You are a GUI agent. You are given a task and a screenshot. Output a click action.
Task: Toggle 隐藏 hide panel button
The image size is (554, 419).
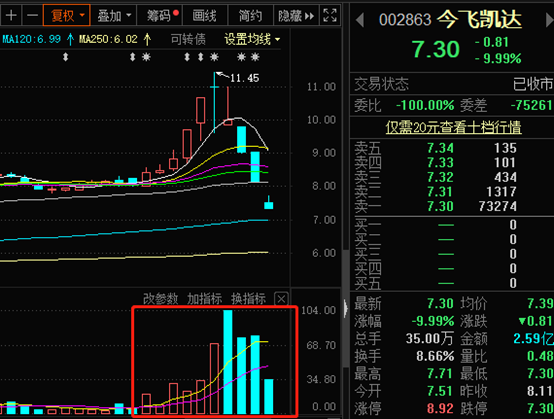click(x=296, y=16)
